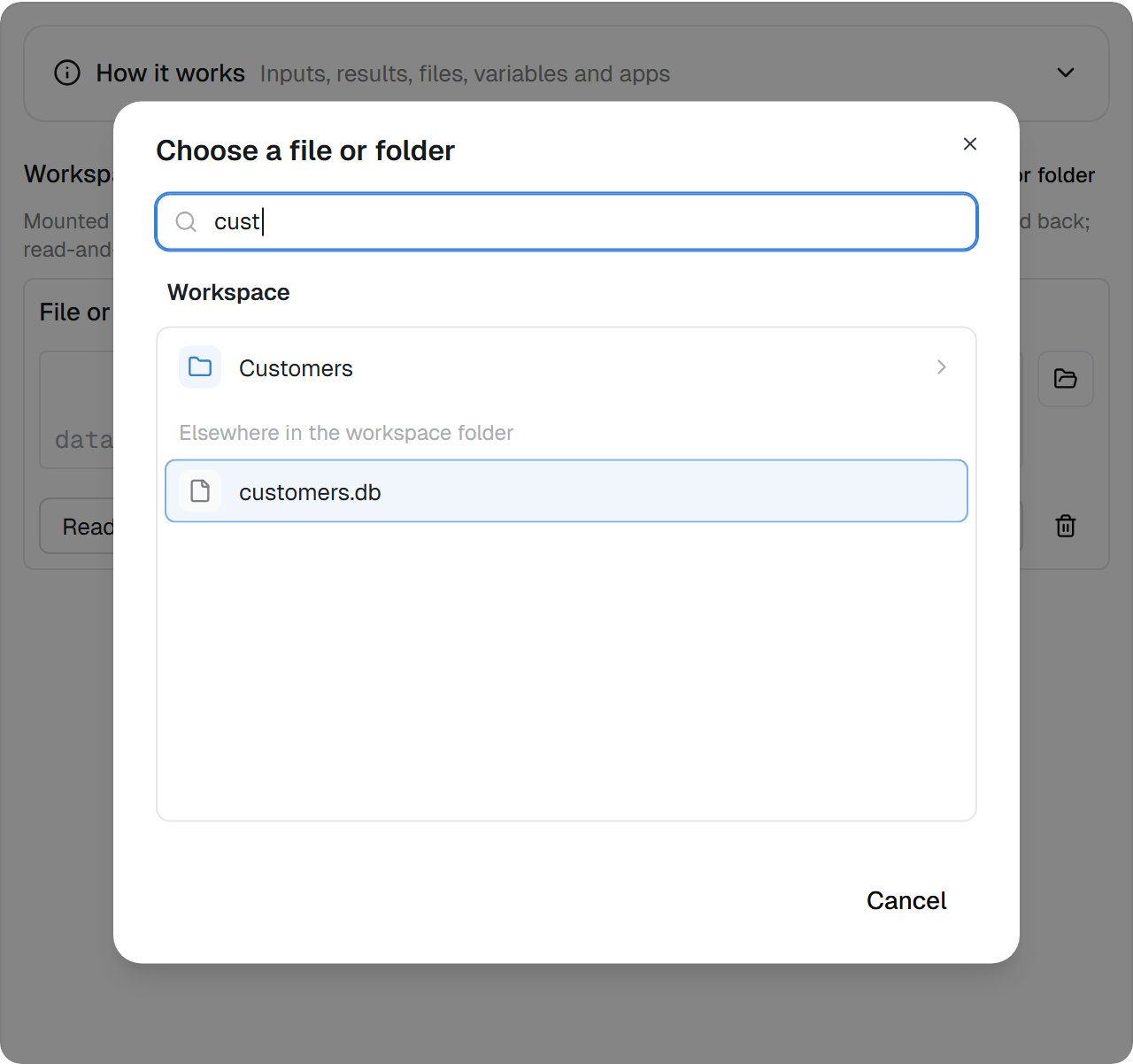Image resolution: width=1133 pixels, height=1064 pixels.
Task: Click the "Elsewhere in the workspace folder" label
Action: [x=346, y=433]
